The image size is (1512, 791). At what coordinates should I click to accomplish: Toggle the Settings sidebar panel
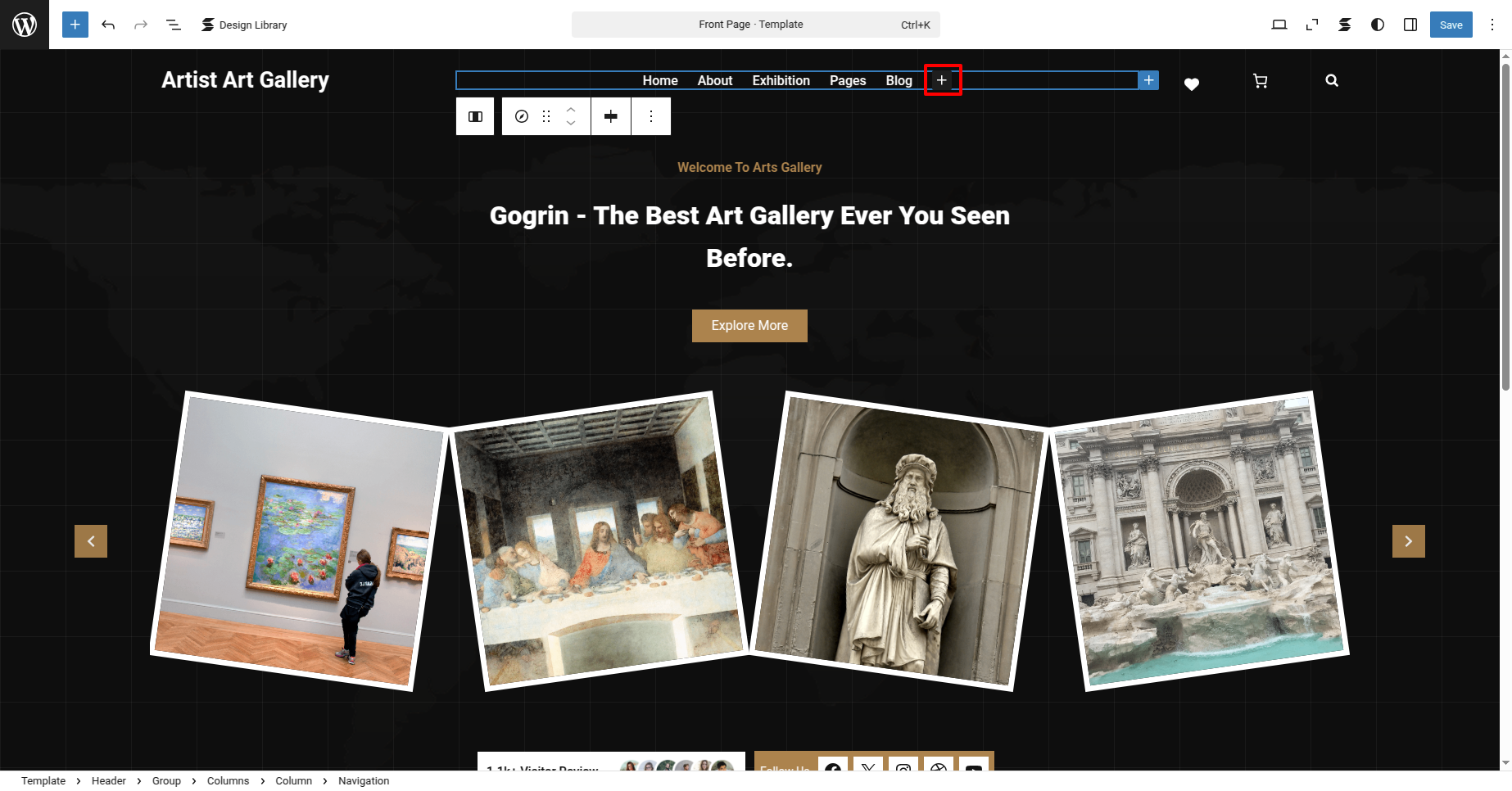coord(1410,25)
